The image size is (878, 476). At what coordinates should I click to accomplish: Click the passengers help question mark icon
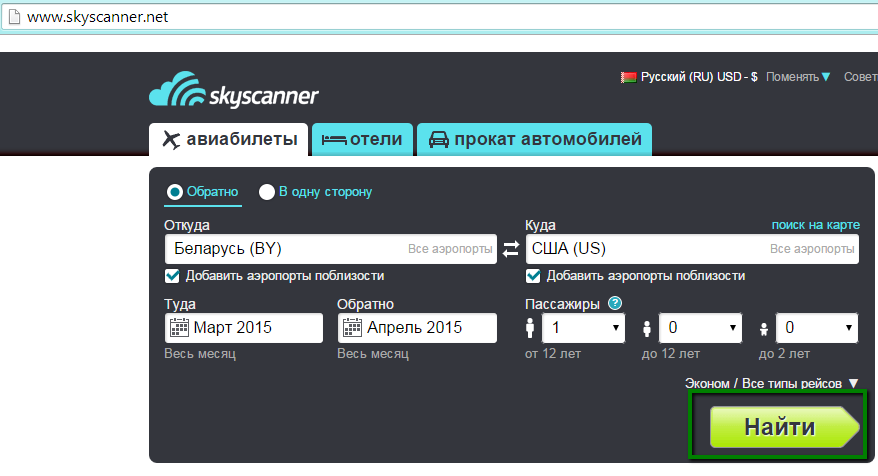coord(615,304)
